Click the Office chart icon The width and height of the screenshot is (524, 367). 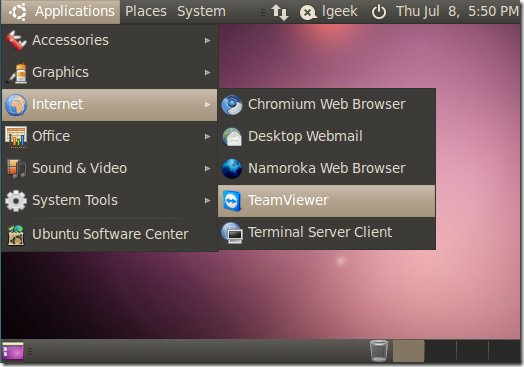tap(16, 137)
